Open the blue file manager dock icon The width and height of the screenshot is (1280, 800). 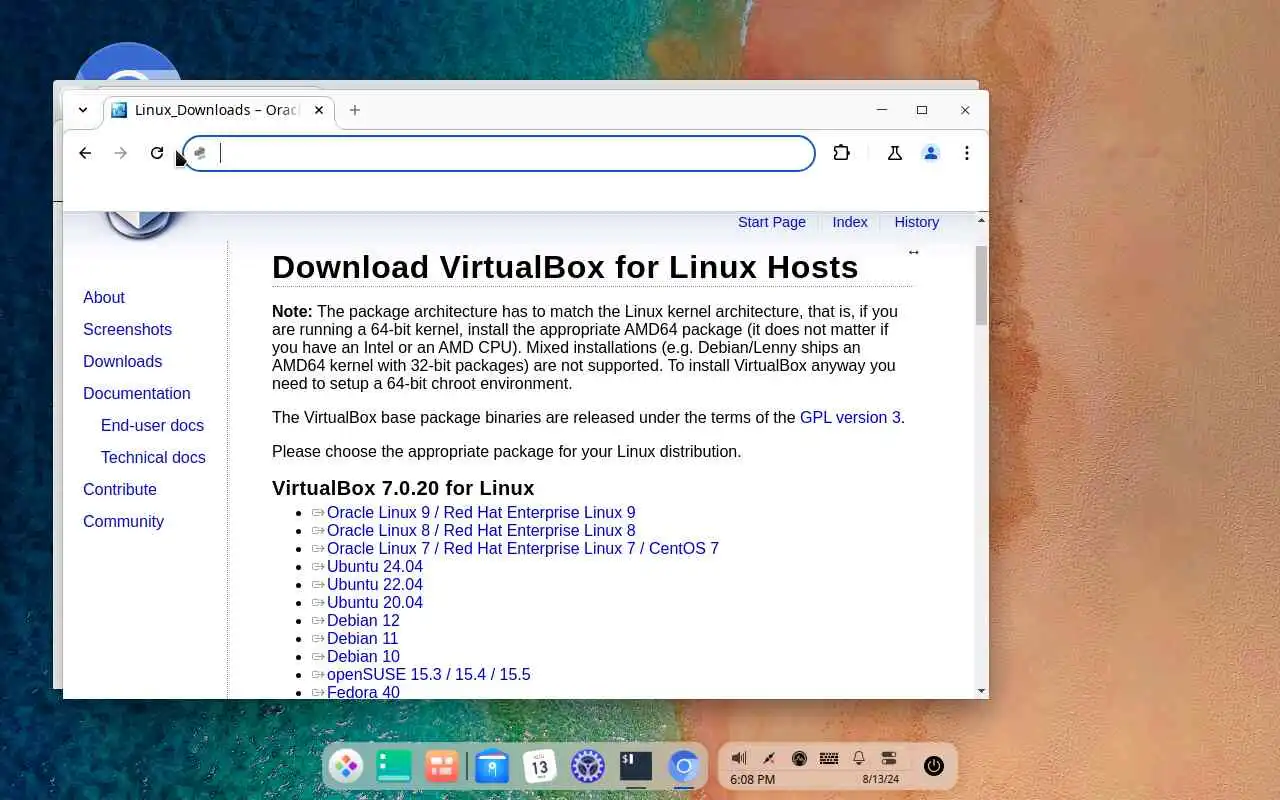[492, 767]
